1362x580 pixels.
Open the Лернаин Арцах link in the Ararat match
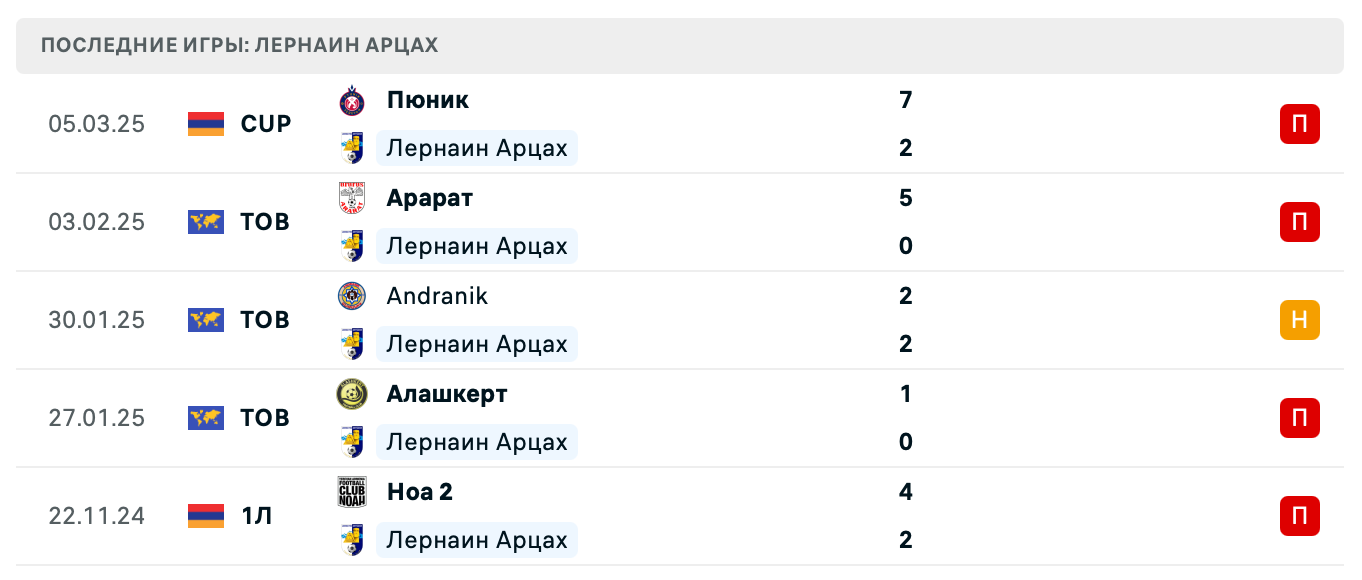coord(477,246)
